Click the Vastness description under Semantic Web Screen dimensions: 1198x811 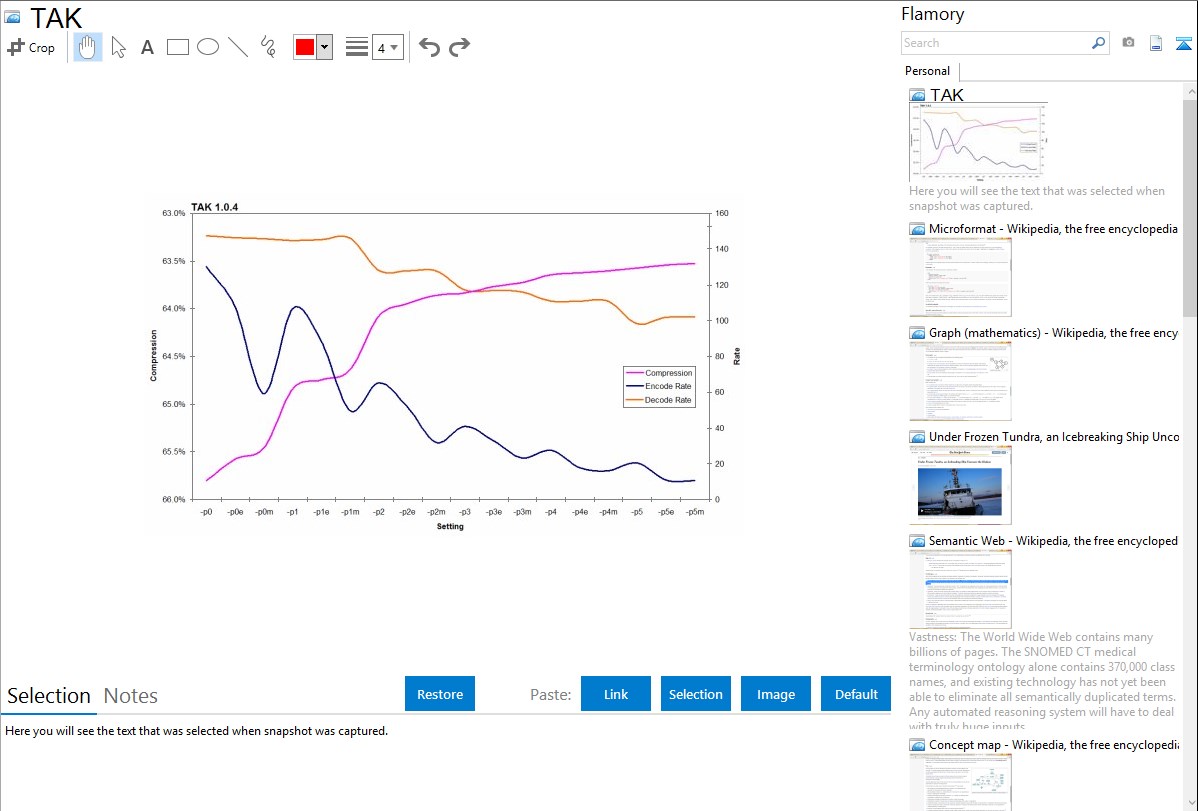point(1043,681)
